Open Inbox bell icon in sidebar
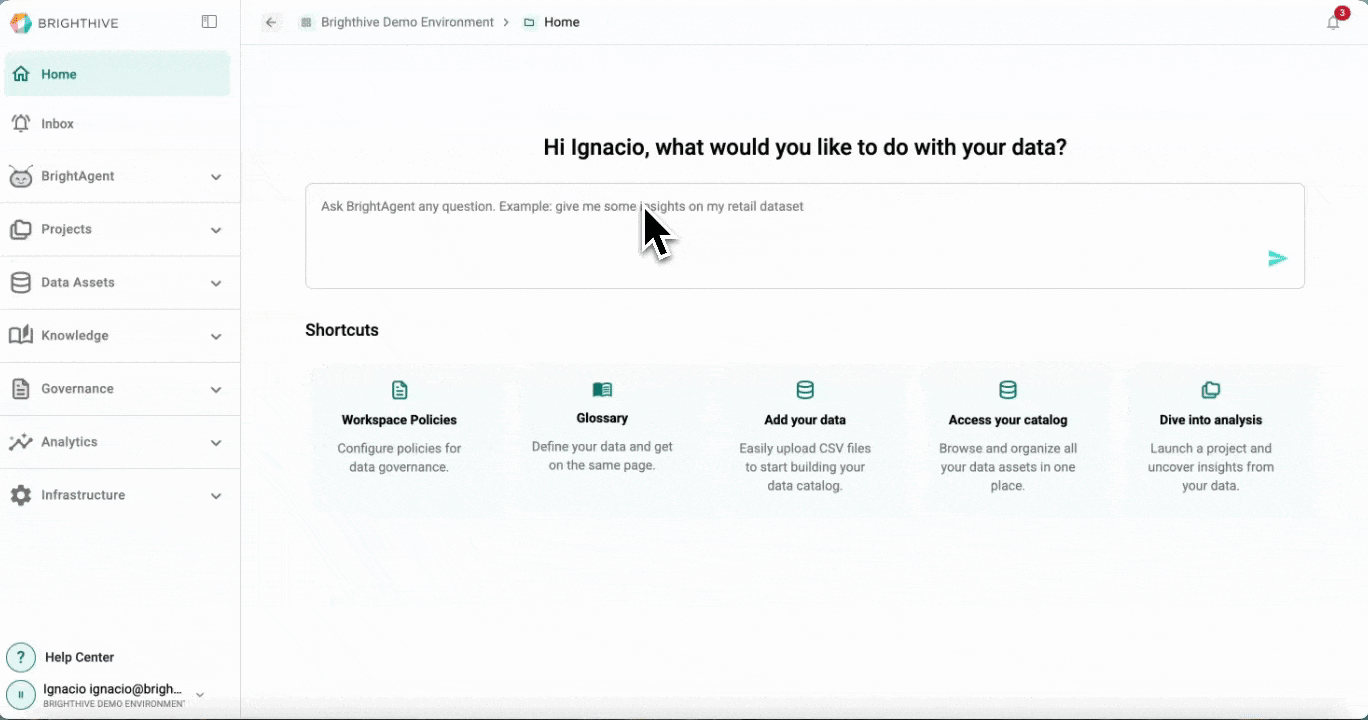 21,123
